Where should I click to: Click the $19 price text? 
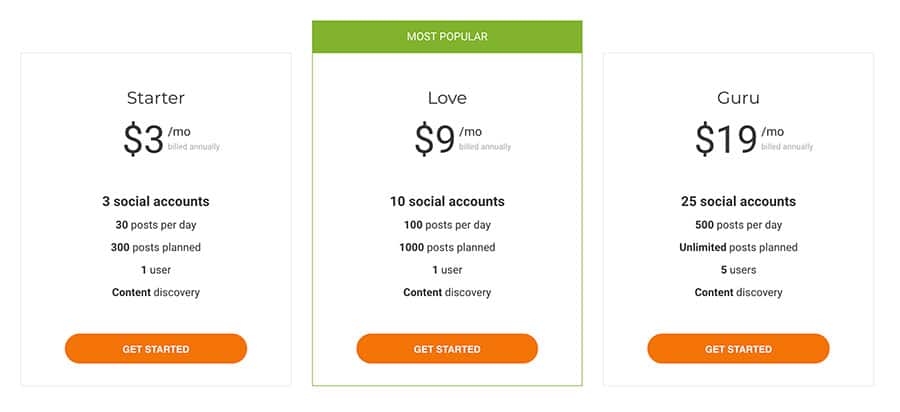click(726, 139)
